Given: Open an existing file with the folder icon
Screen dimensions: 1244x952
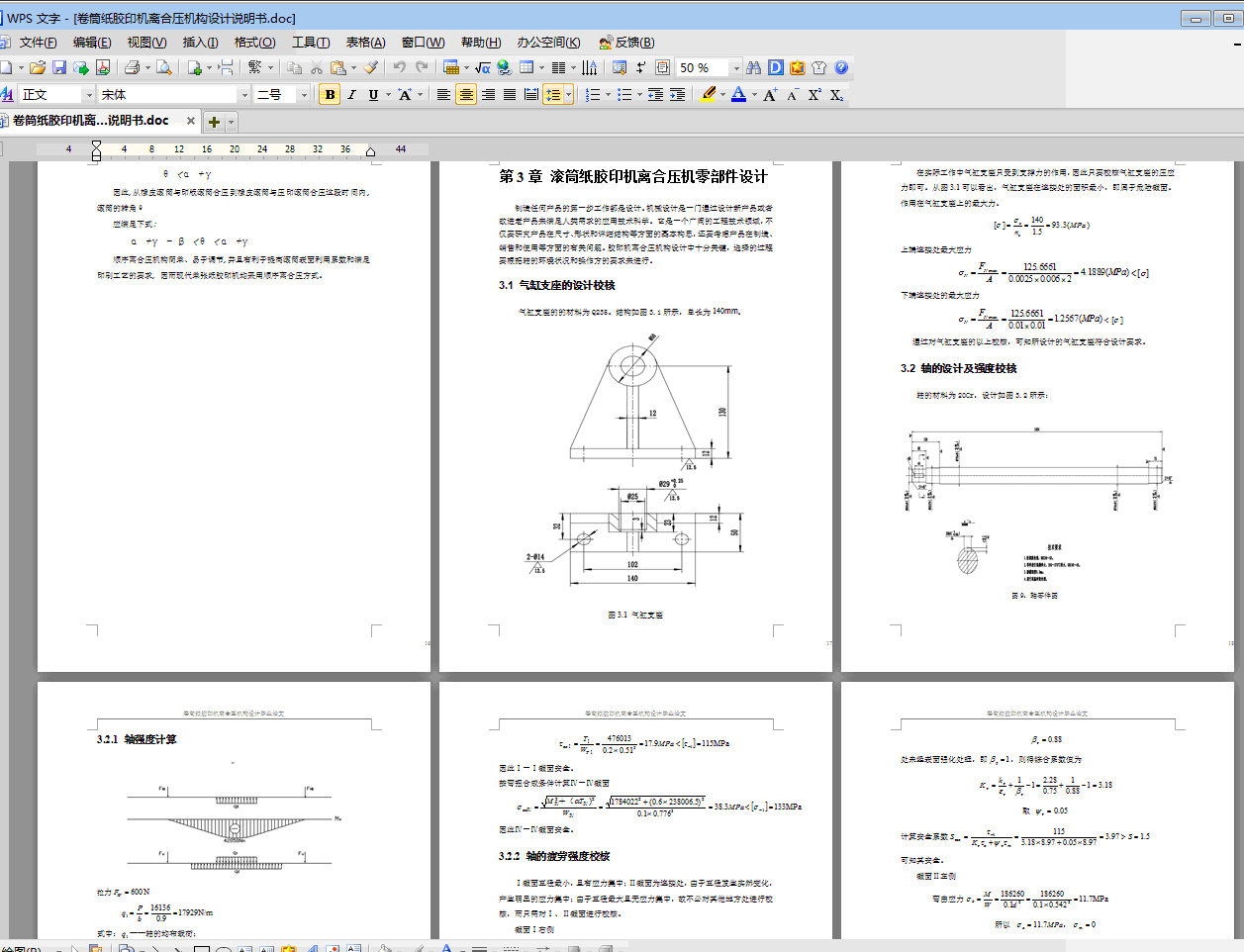Looking at the screenshot, I should point(38,67).
